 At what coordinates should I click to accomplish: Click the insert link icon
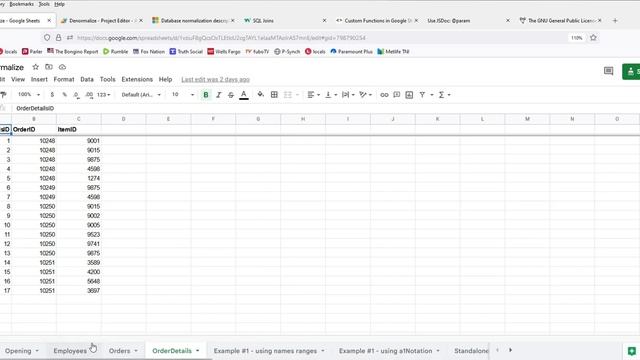click(384, 95)
